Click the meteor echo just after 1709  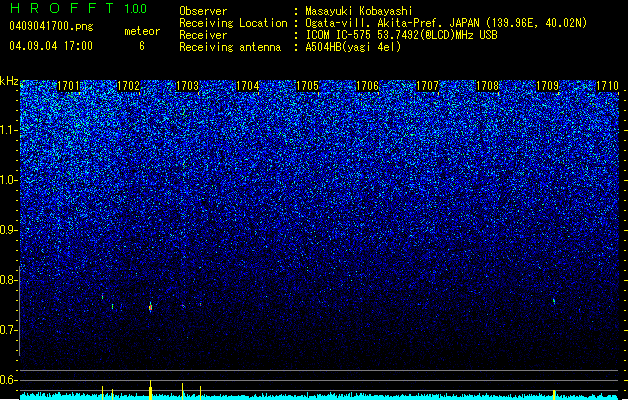554,301
